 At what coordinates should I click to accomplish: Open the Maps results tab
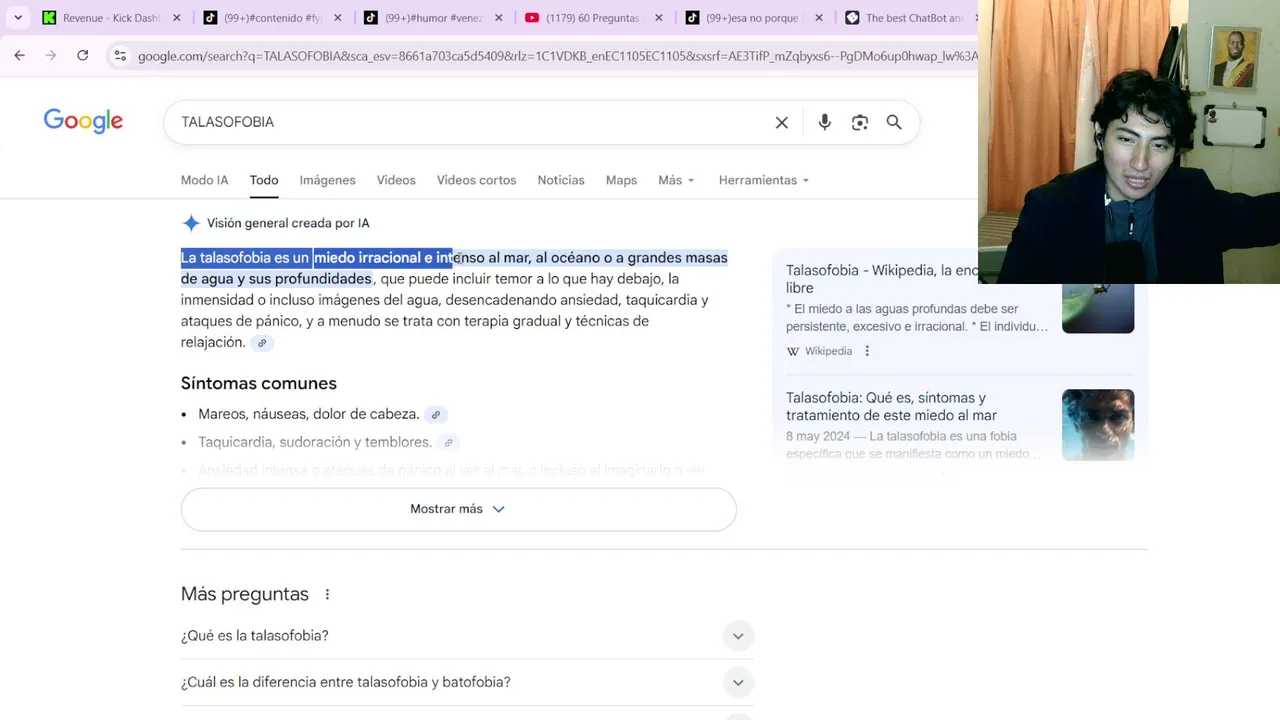(x=621, y=180)
